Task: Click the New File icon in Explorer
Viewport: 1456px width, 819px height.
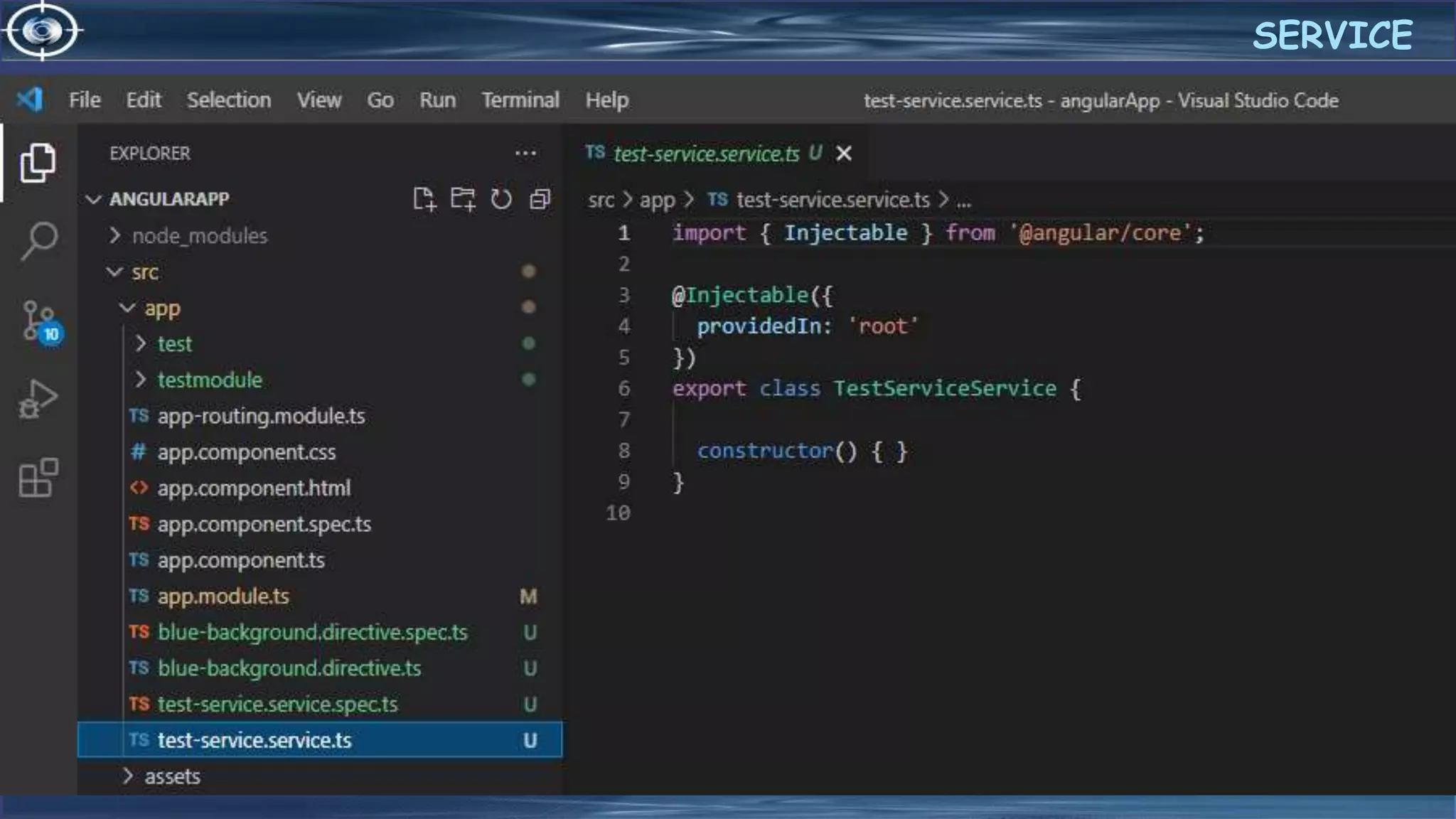Action: (424, 200)
